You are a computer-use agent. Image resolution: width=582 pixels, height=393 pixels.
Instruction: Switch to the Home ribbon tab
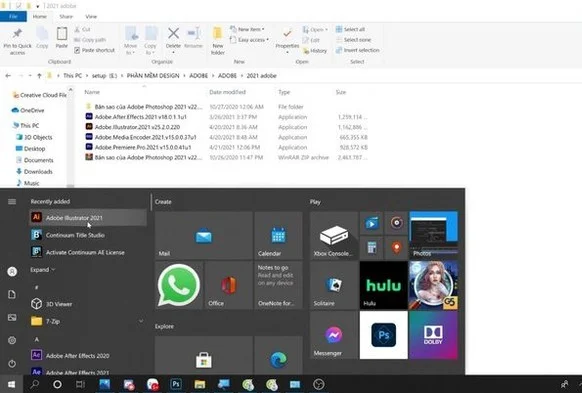40,16
